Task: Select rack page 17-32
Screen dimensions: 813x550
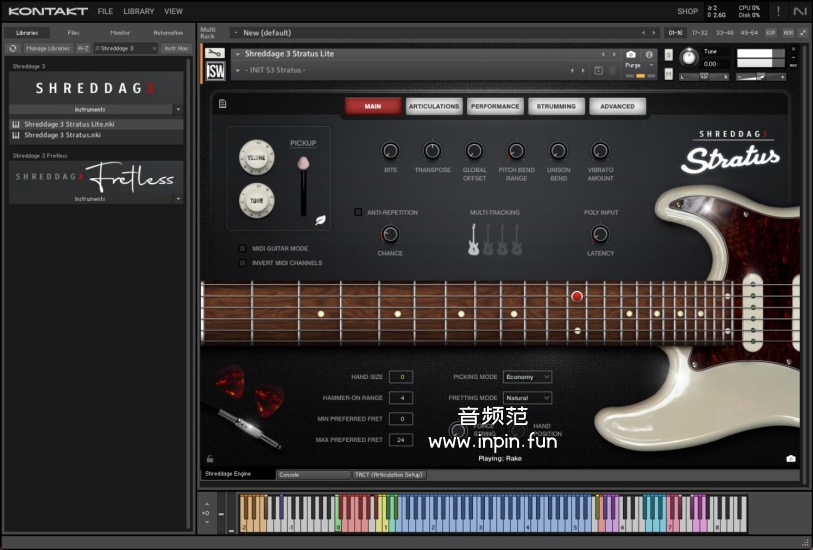Action: (700, 33)
